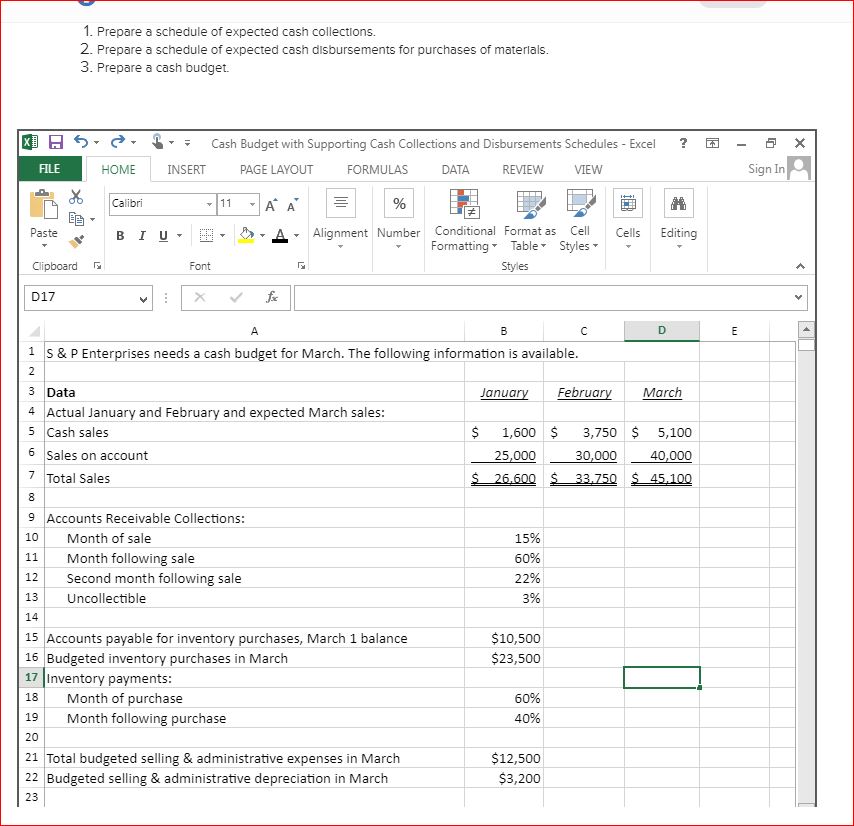Apply the Percent number format icon
The height and width of the screenshot is (826, 854).
click(398, 205)
